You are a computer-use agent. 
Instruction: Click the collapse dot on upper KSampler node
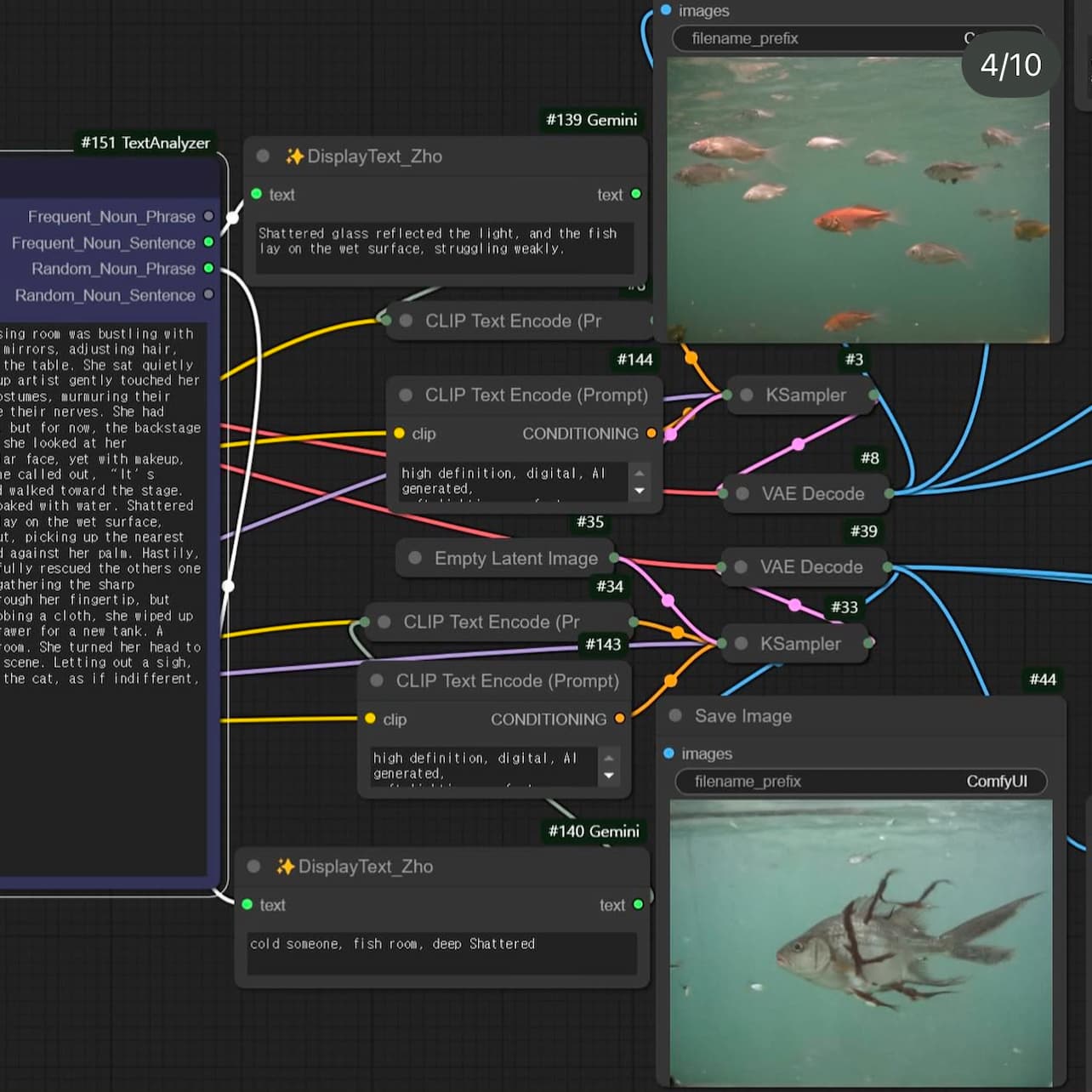(x=747, y=395)
